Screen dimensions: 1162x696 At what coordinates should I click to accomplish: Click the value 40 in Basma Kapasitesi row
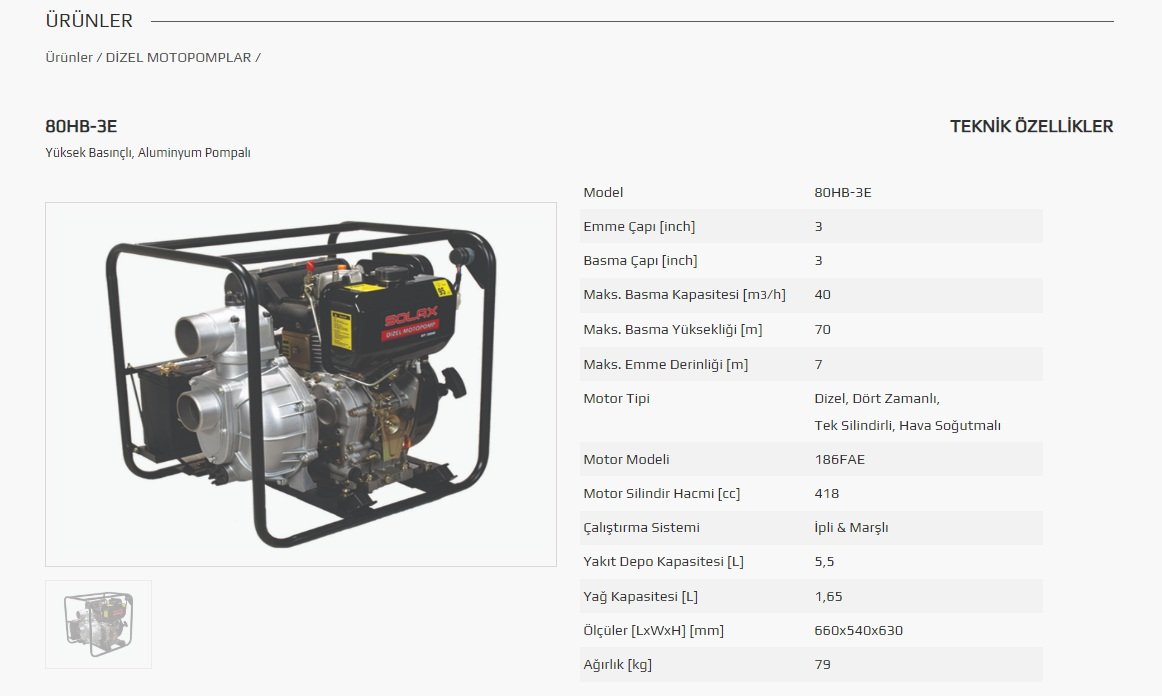[823, 294]
